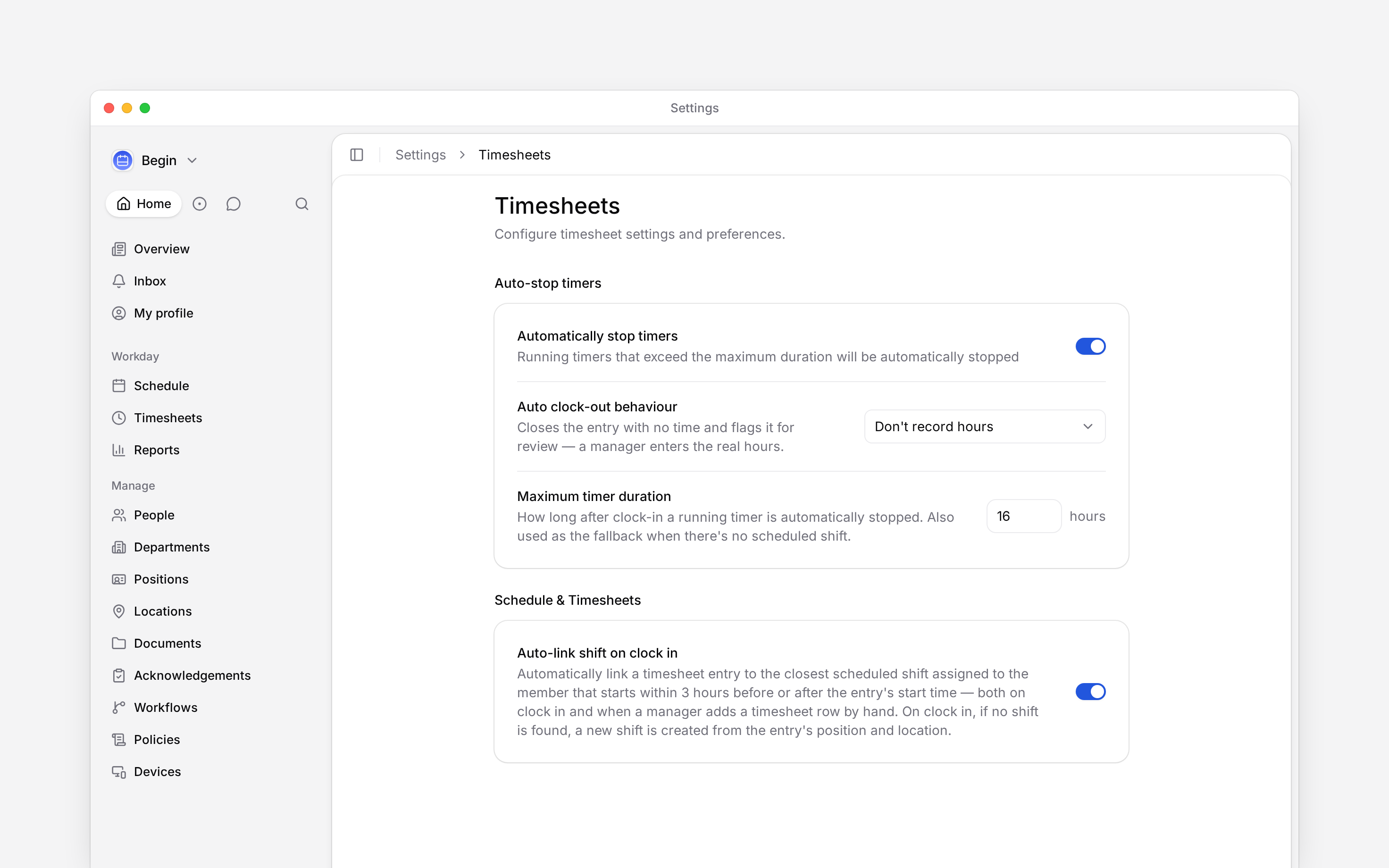Click the Locations map pin icon

tap(119, 611)
